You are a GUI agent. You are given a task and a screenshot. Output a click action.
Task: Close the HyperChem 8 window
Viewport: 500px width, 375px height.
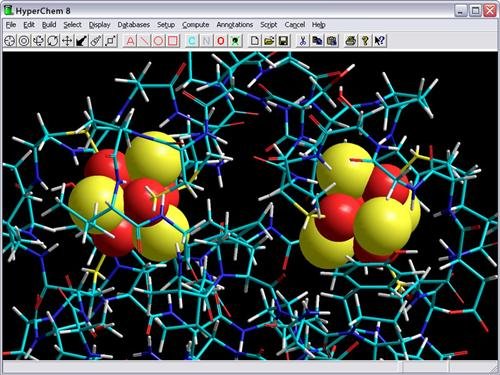coord(490,11)
